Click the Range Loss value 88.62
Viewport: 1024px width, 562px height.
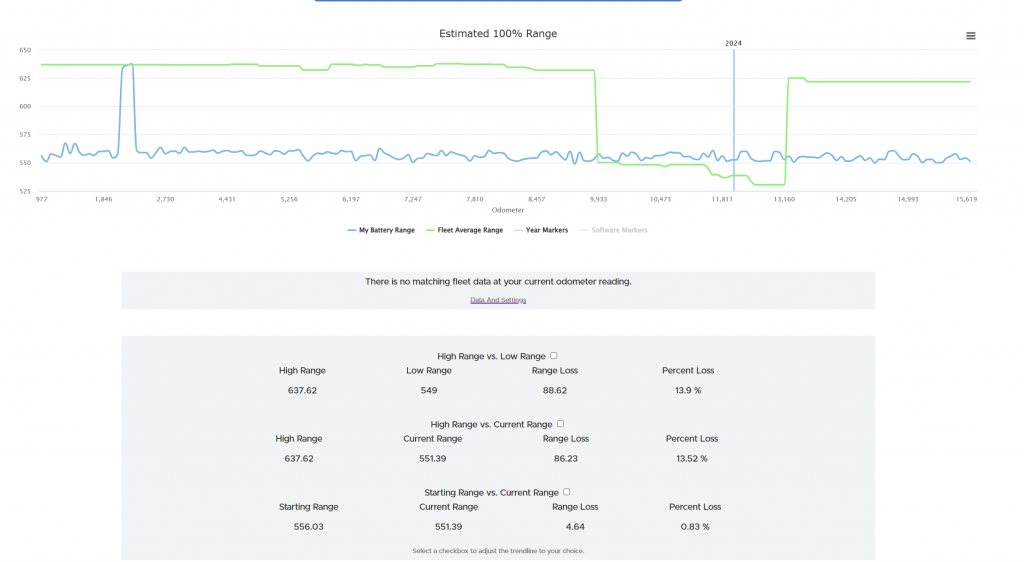(x=554, y=390)
